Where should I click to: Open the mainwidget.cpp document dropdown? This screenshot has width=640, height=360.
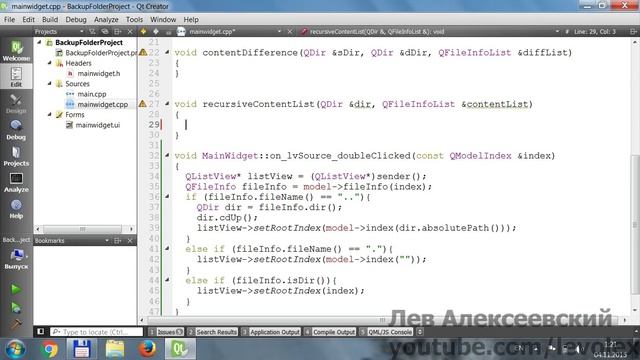279,31
